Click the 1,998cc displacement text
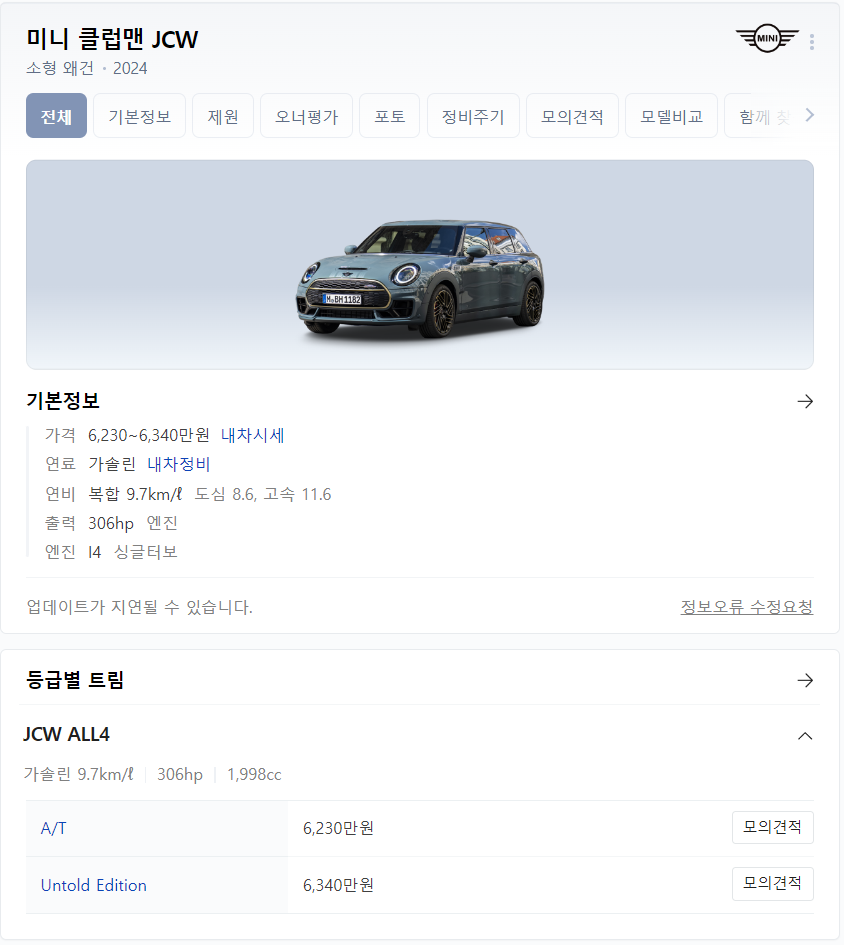 (254, 774)
